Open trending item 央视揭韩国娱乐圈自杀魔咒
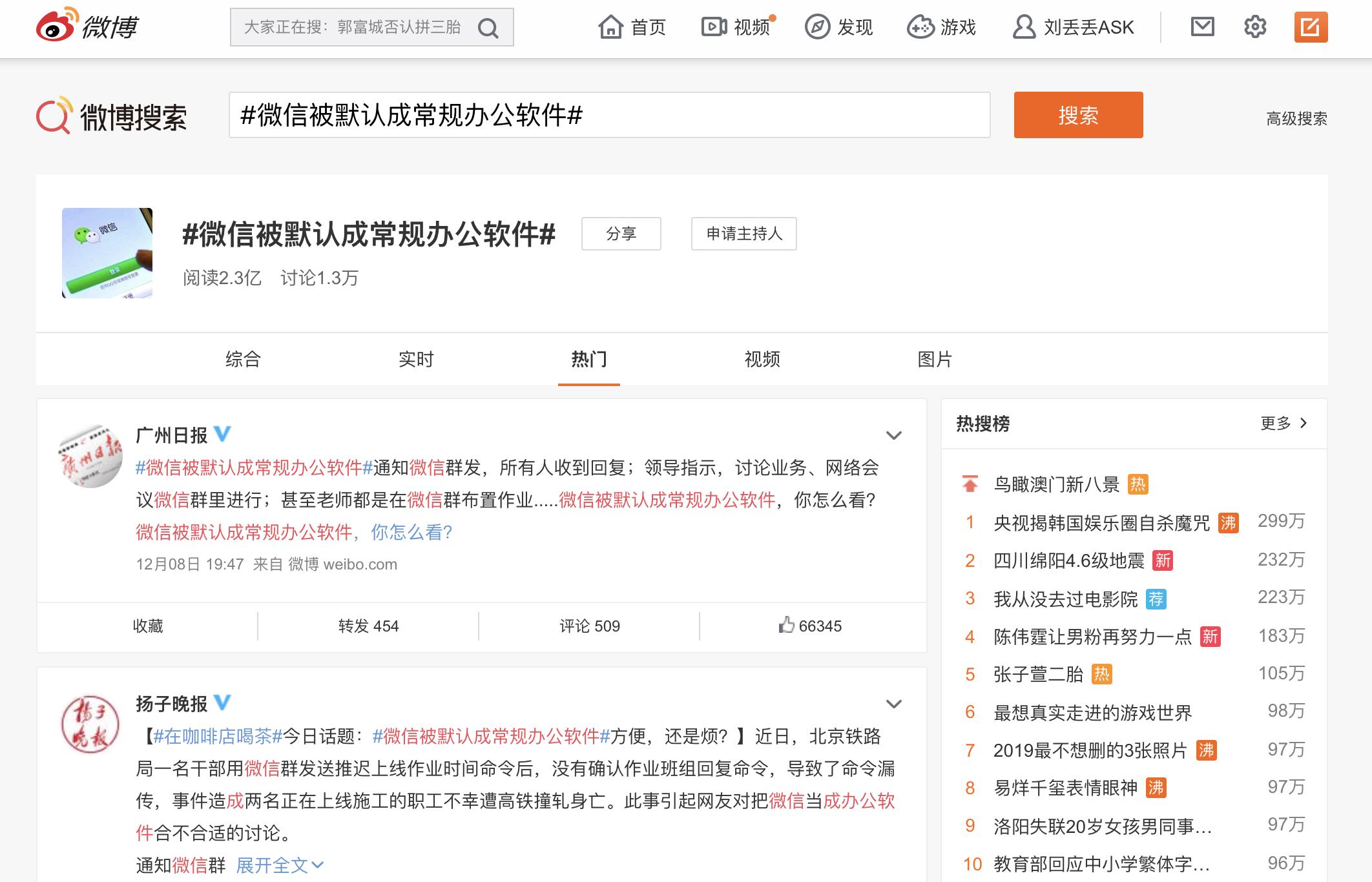The image size is (1372, 882). tap(1102, 522)
